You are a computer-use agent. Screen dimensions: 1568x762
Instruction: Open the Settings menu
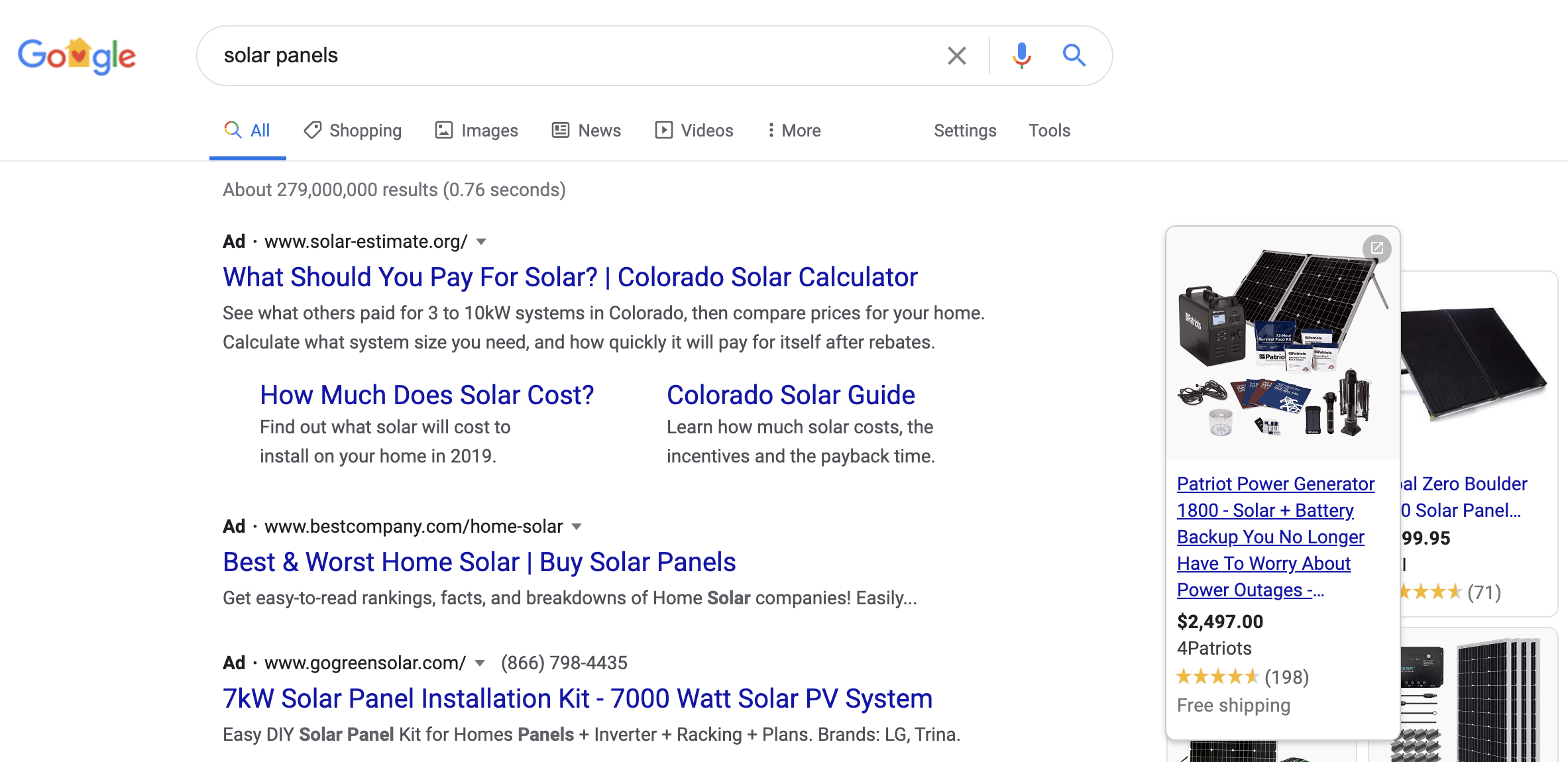pyautogui.click(x=964, y=130)
